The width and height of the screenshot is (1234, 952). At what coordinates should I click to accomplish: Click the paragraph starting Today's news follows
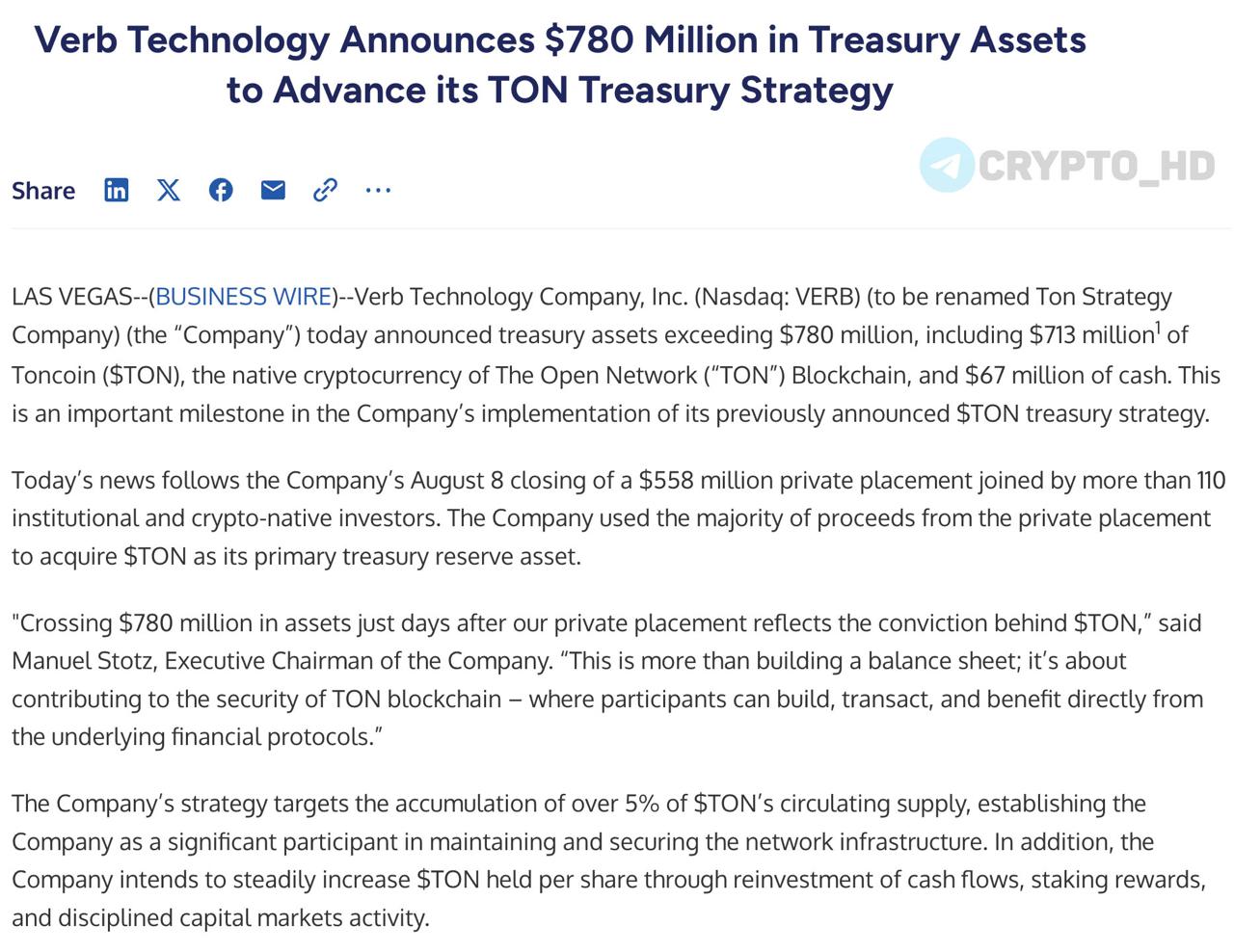click(618, 518)
